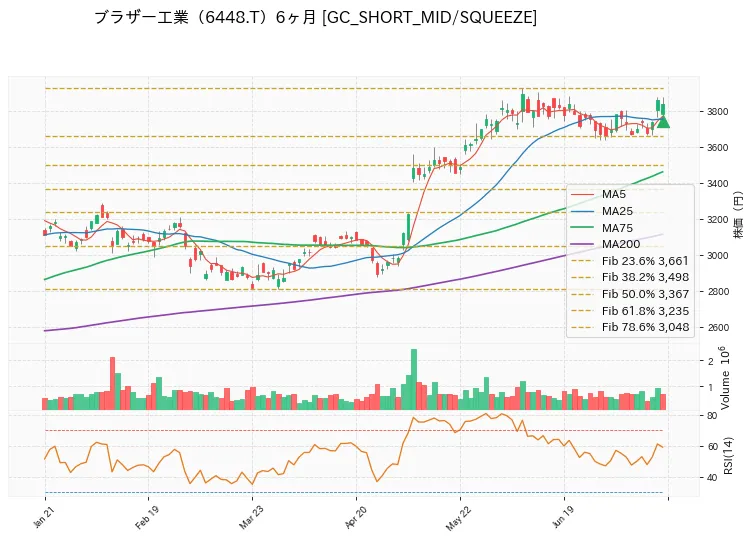Viewport: 752px width, 540px height.
Task: Click the Mar 23 date axis label
Action: (x=250, y=517)
